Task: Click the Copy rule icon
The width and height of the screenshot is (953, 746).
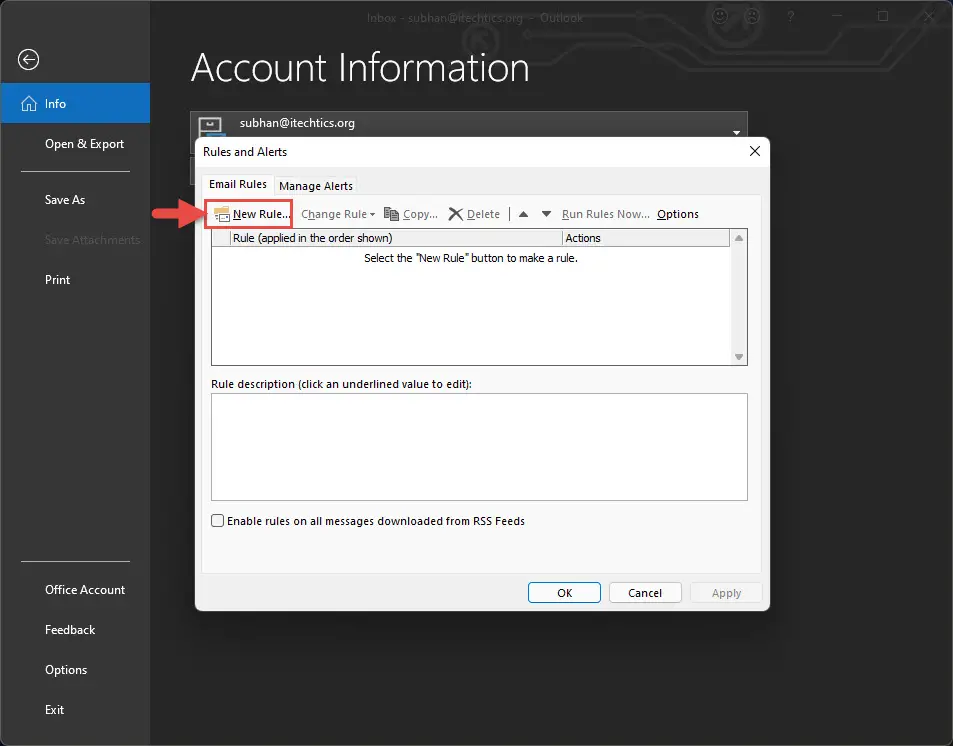Action: pyautogui.click(x=391, y=214)
